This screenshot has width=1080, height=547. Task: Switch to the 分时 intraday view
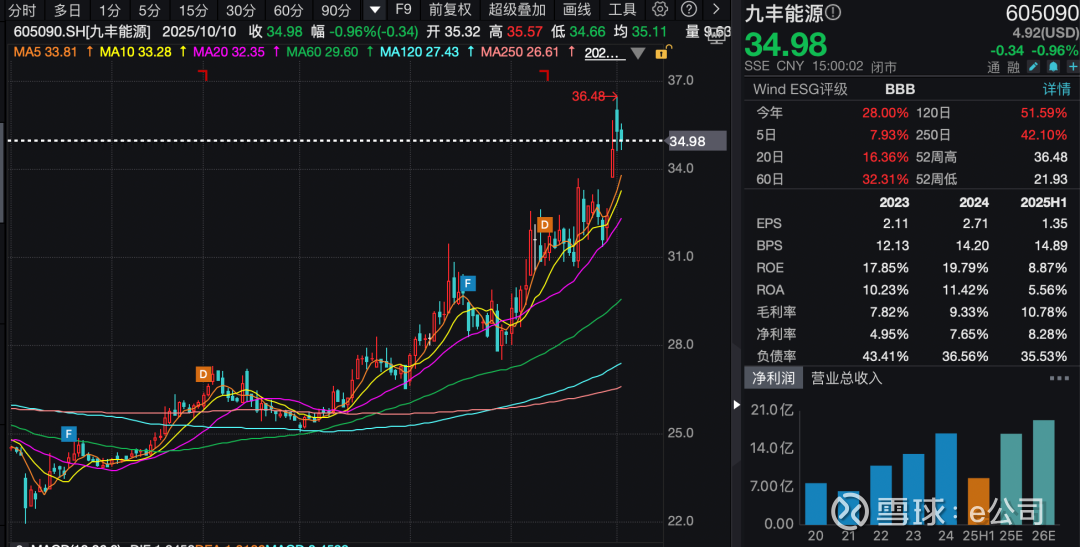pyautogui.click(x=21, y=10)
